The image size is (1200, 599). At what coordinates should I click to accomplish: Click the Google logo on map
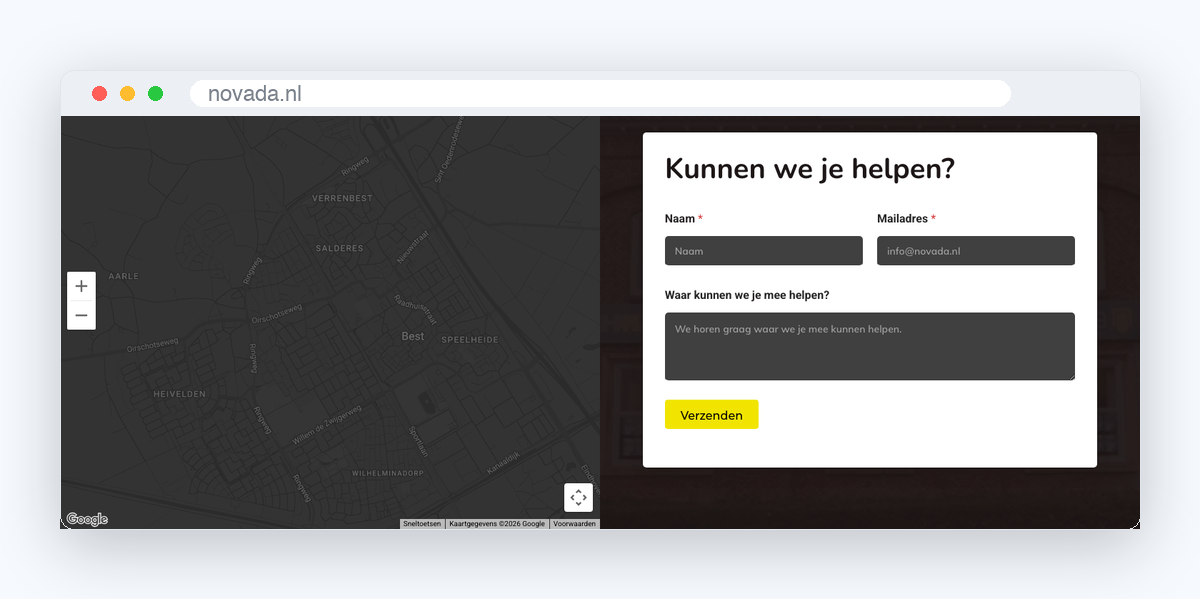(87, 519)
